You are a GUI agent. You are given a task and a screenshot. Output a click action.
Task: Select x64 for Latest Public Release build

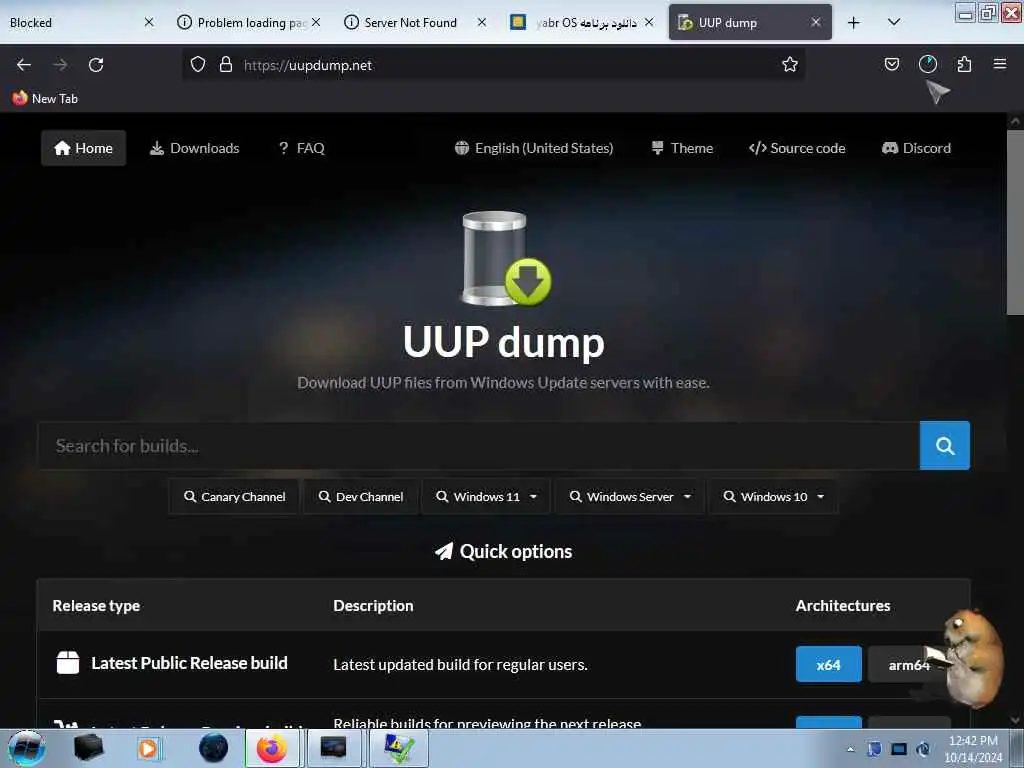click(829, 665)
